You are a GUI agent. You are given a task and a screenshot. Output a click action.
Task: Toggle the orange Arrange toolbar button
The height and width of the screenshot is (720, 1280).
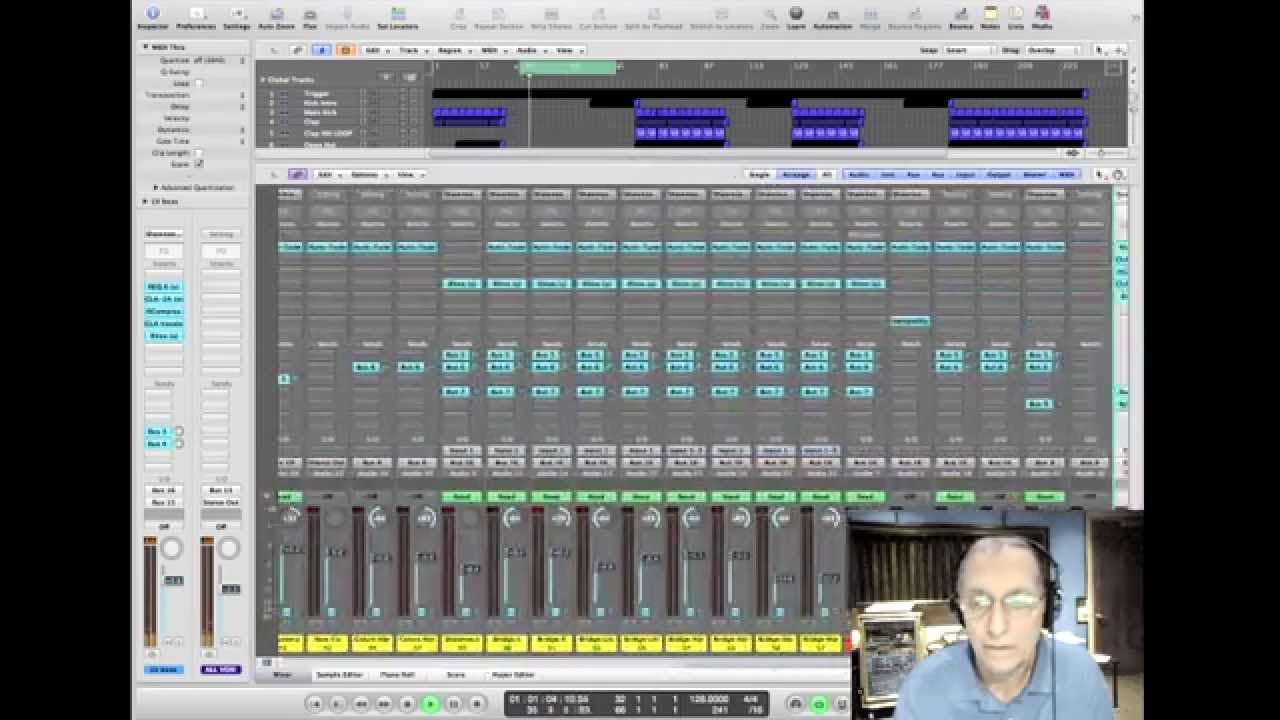(x=346, y=50)
